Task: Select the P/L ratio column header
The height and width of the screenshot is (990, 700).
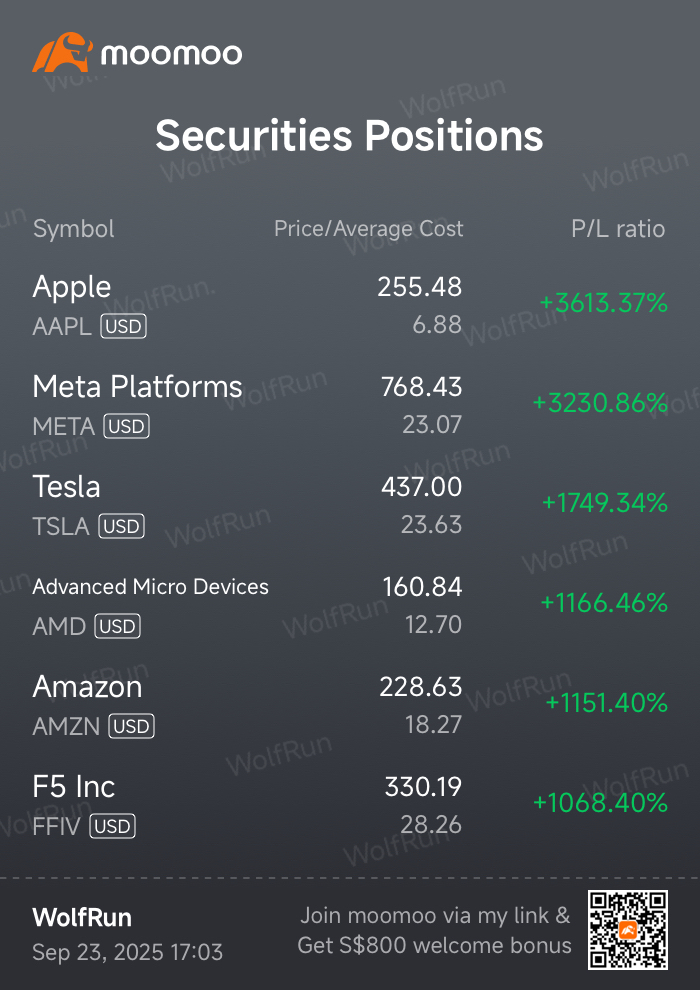Action: [618, 229]
